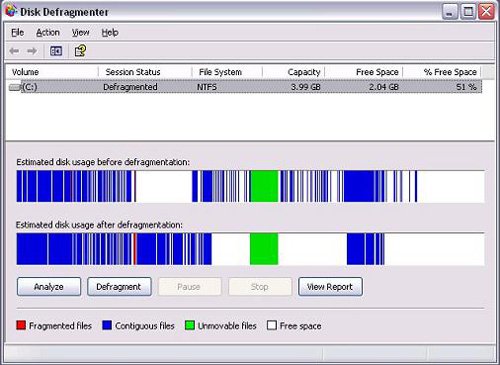Toggle the console tree pane icon
Image resolution: width=500 pixels, height=365 pixels.
pos(56,51)
